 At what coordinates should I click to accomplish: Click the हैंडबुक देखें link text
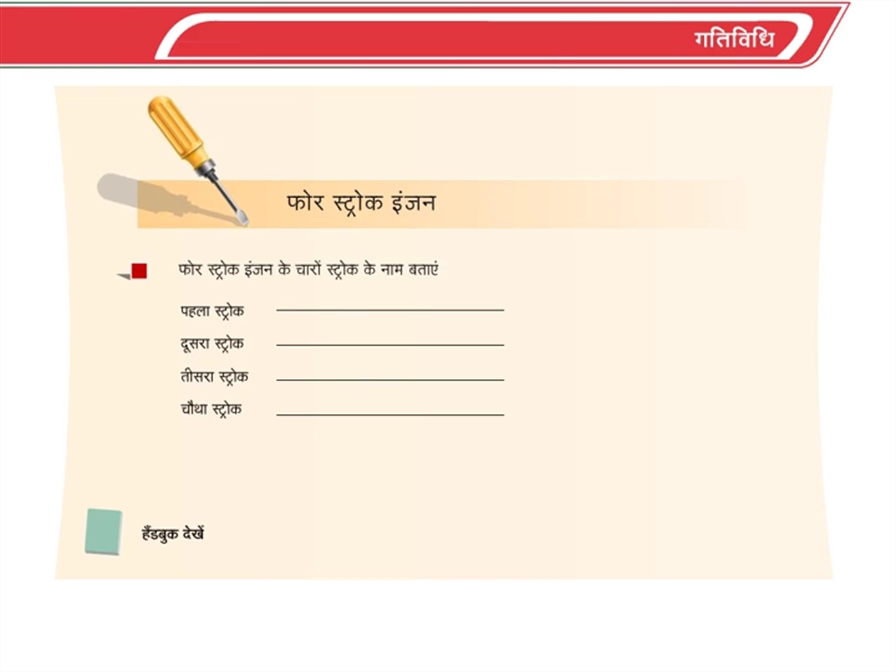[x=173, y=533]
